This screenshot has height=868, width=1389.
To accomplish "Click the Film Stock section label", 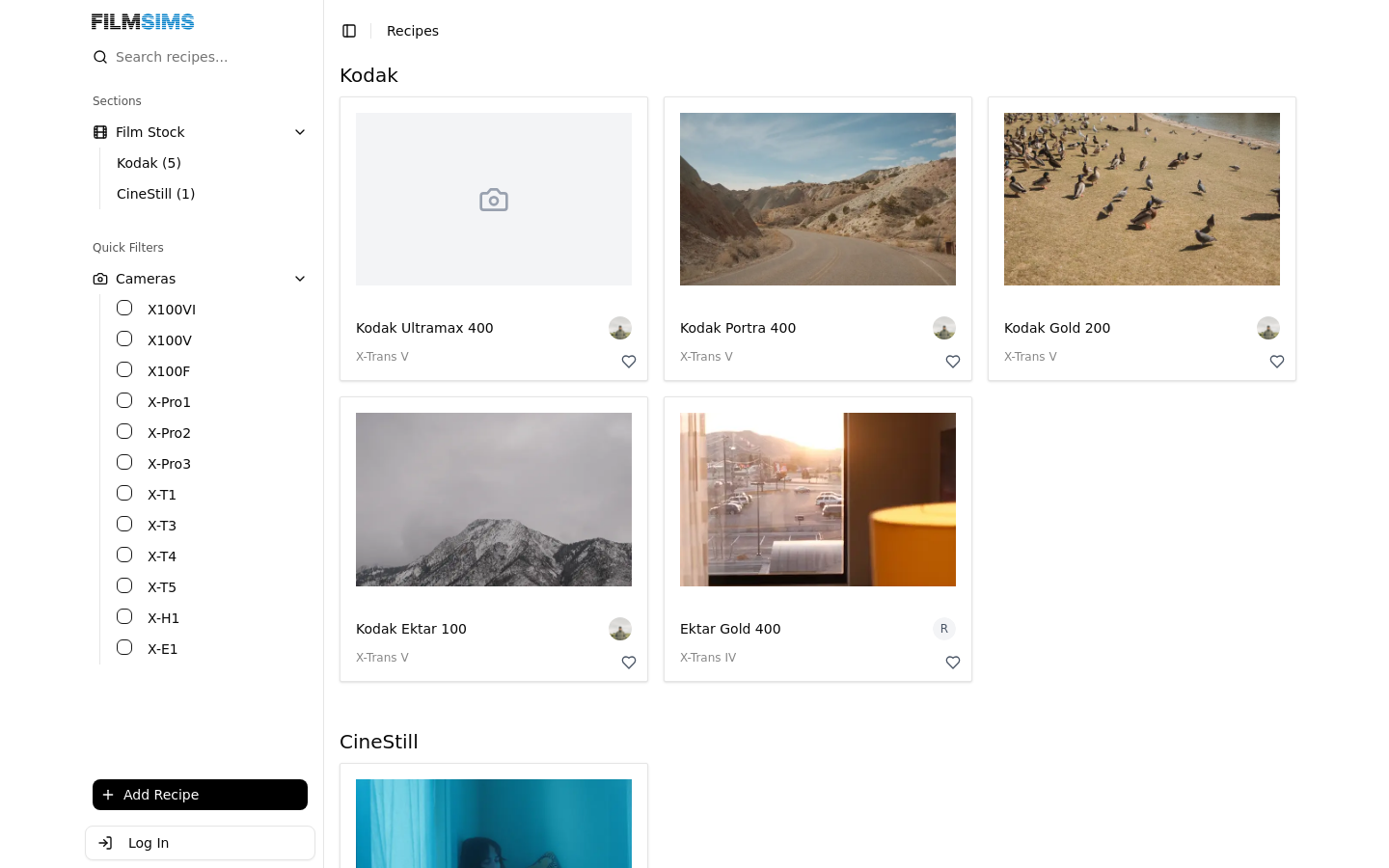I will [x=150, y=132].
